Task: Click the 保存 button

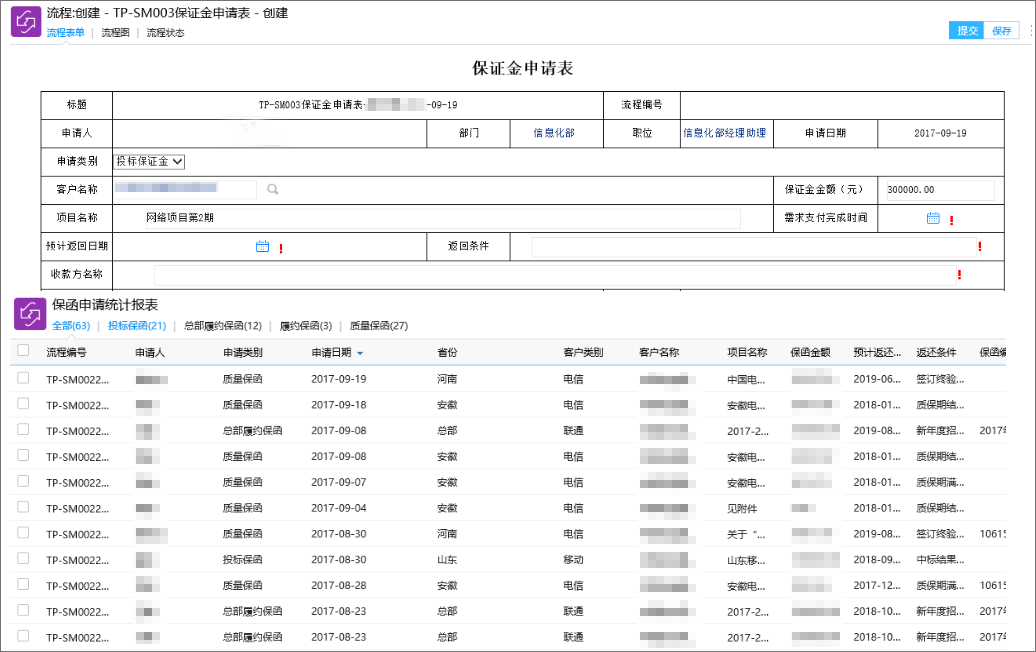Action: [1001, 30]
